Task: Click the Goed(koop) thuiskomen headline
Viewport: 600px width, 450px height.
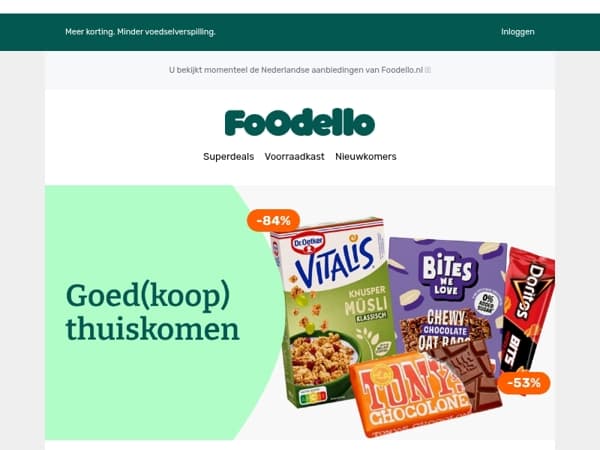Action: click(x=152, y=313)
